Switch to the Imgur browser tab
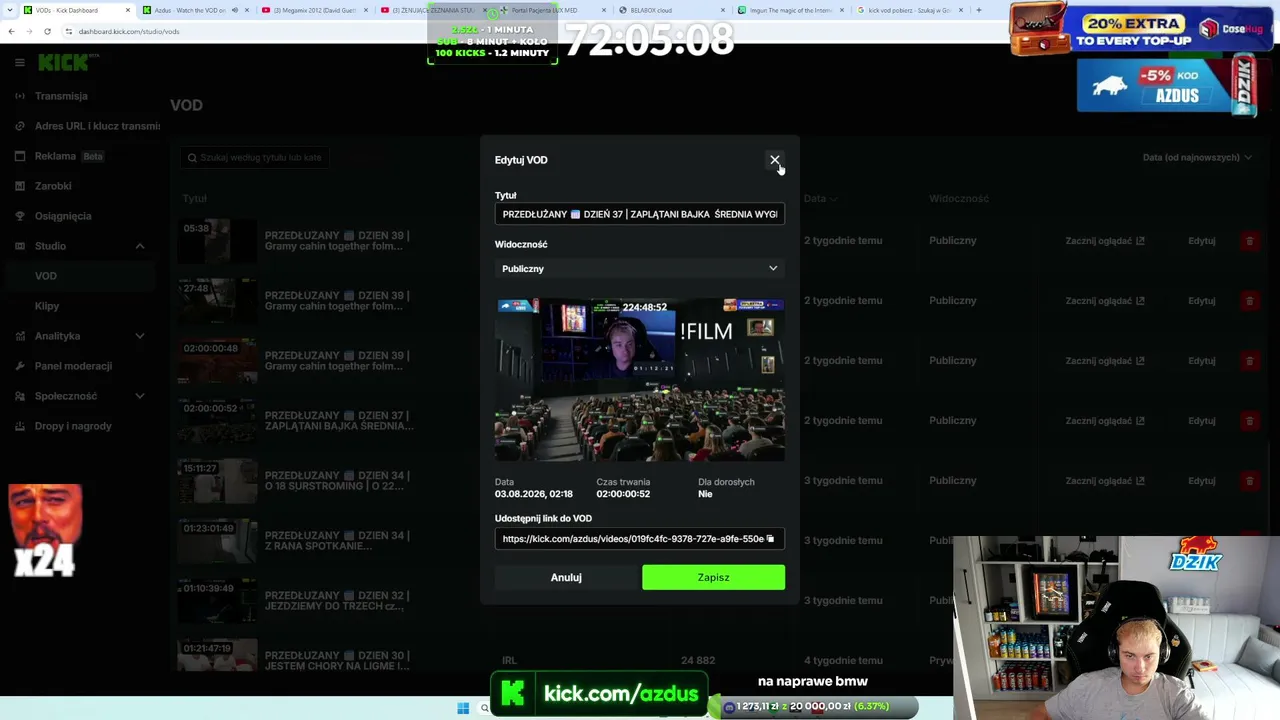 pyautogui.click(x=791, y=10)
